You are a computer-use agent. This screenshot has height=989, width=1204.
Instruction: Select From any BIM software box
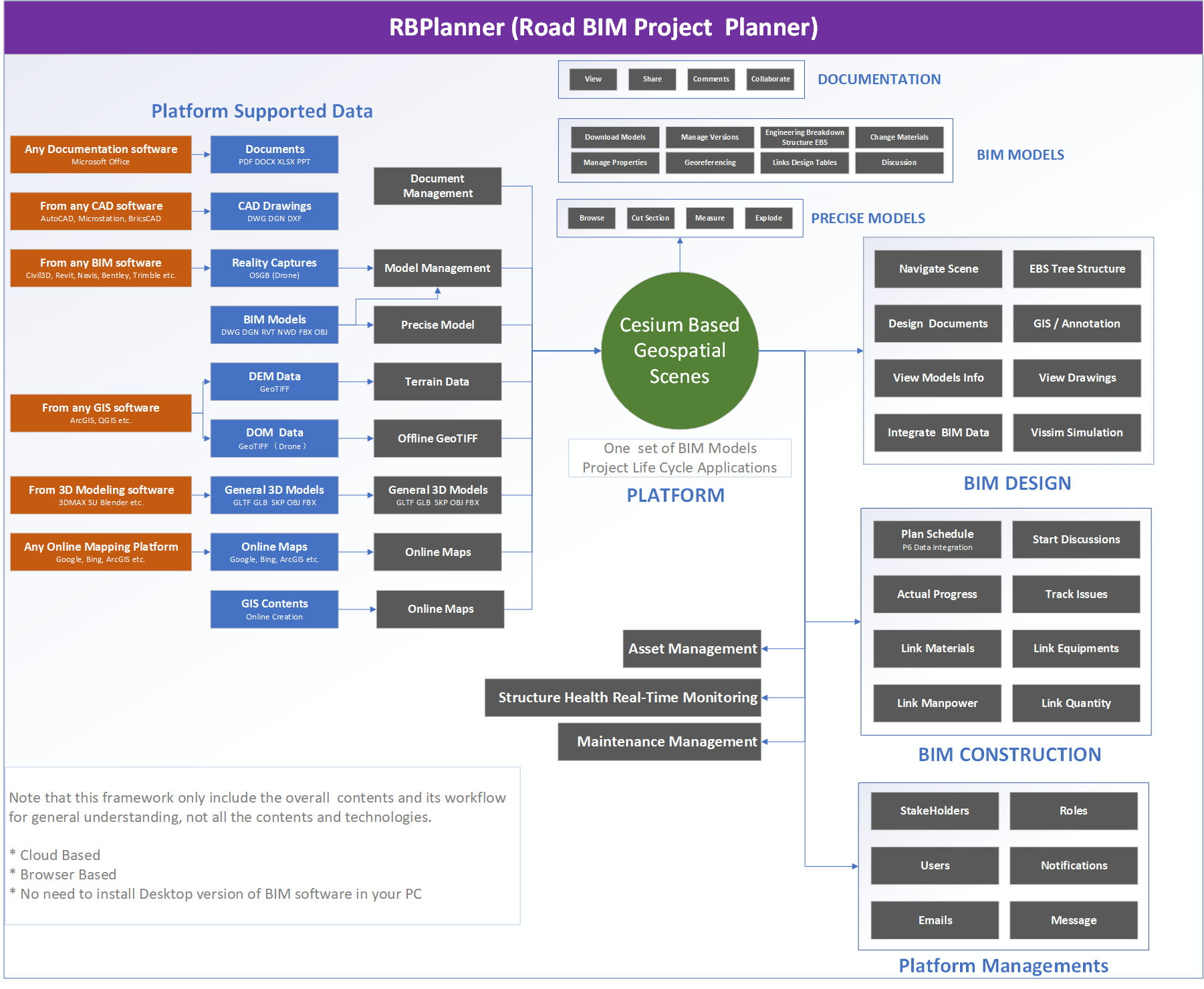pos(101,268)
